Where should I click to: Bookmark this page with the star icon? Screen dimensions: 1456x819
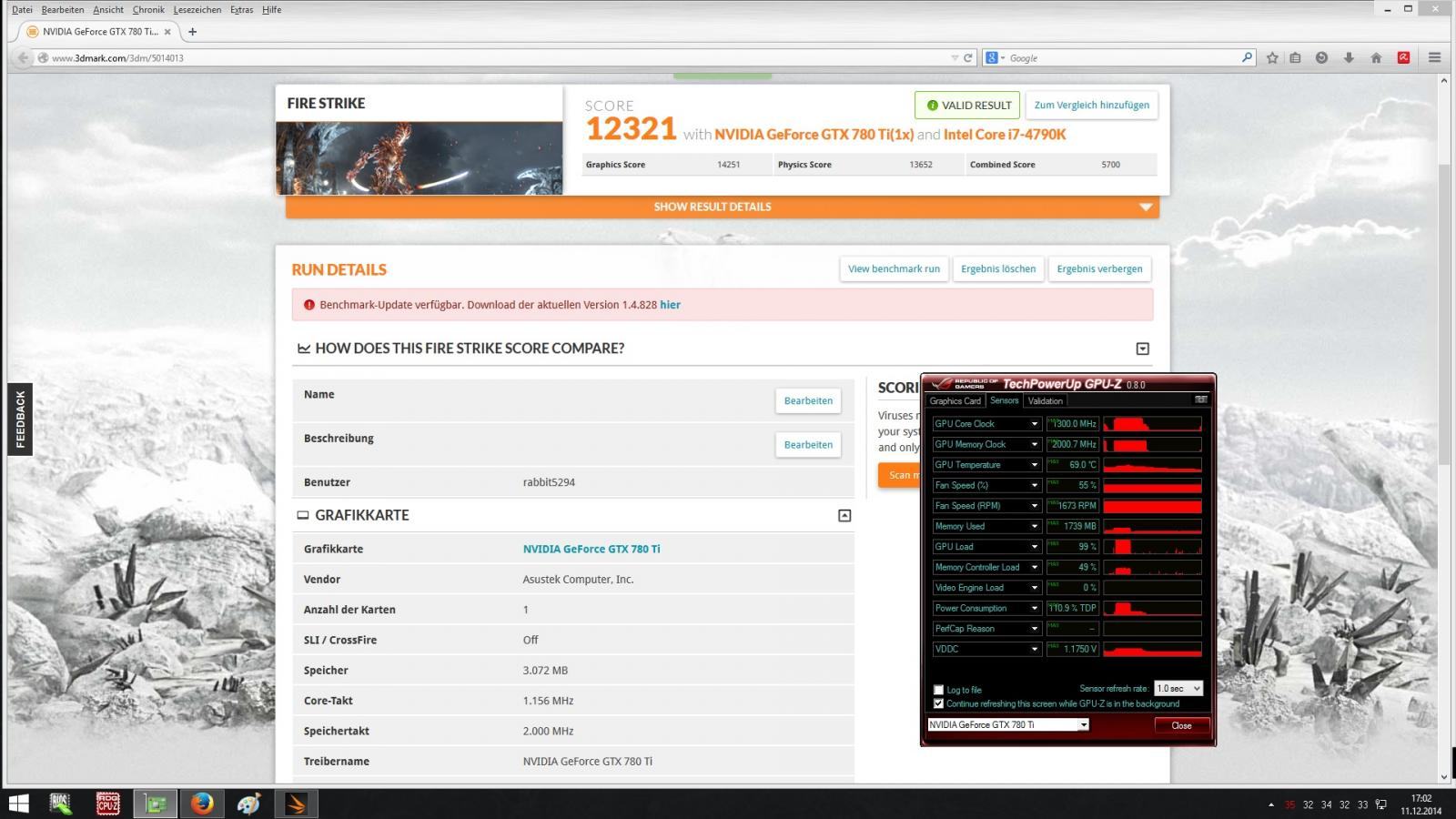(1272, 57)
